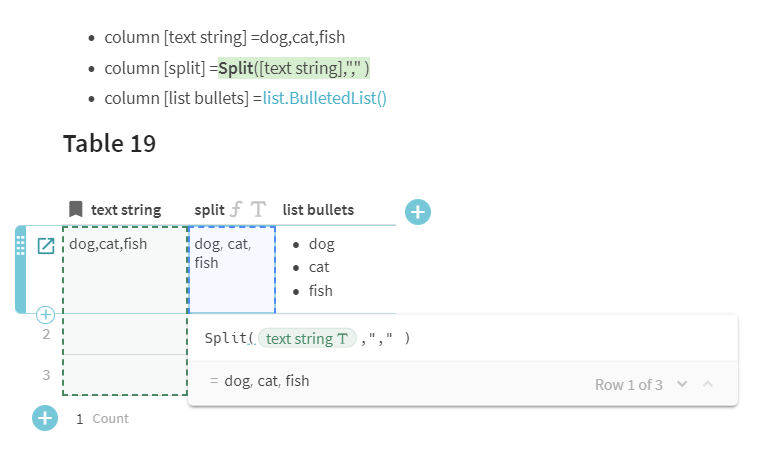The width and height of the screenshot is (780, 469).
Task: Go to previous row with up chevron
Action: pyautogui.click(x=708, y=385)
